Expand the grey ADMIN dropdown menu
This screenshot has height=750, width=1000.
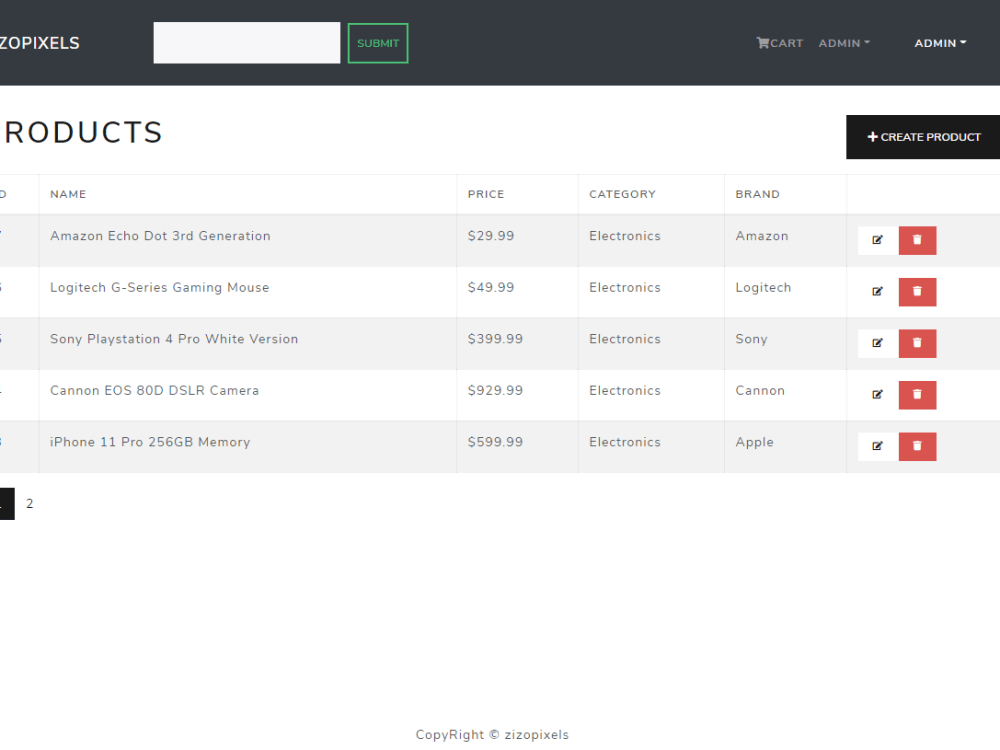pos(844,43)
